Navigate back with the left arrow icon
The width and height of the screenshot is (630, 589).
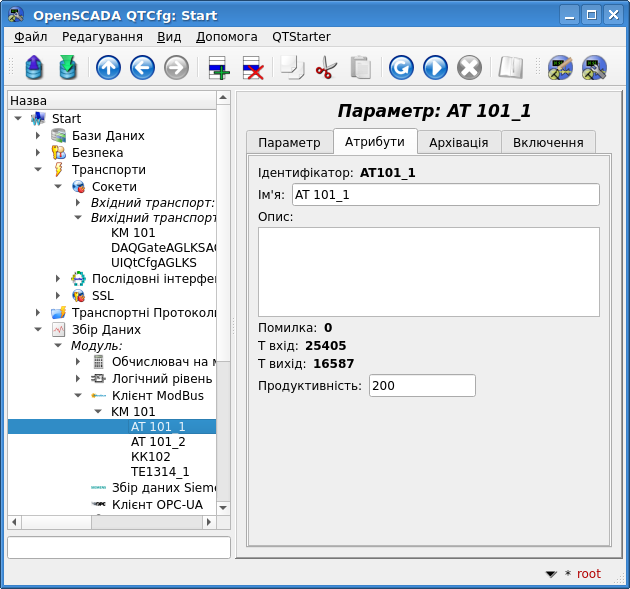[142, 67]
